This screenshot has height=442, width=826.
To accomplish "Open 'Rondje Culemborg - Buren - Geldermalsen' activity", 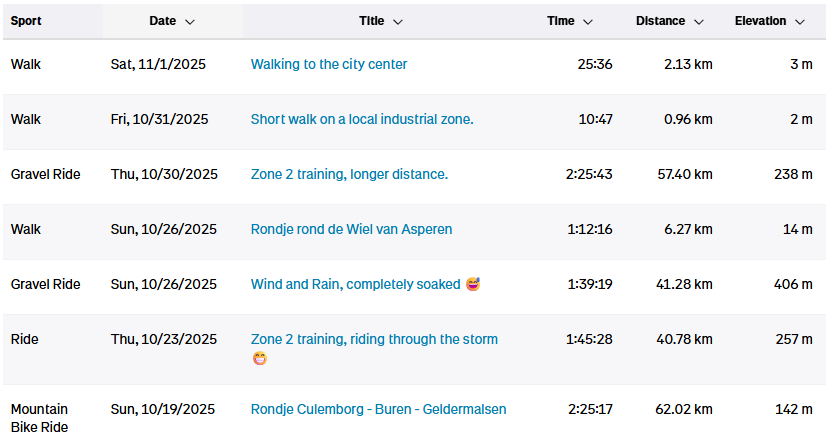I will (378, 409).
